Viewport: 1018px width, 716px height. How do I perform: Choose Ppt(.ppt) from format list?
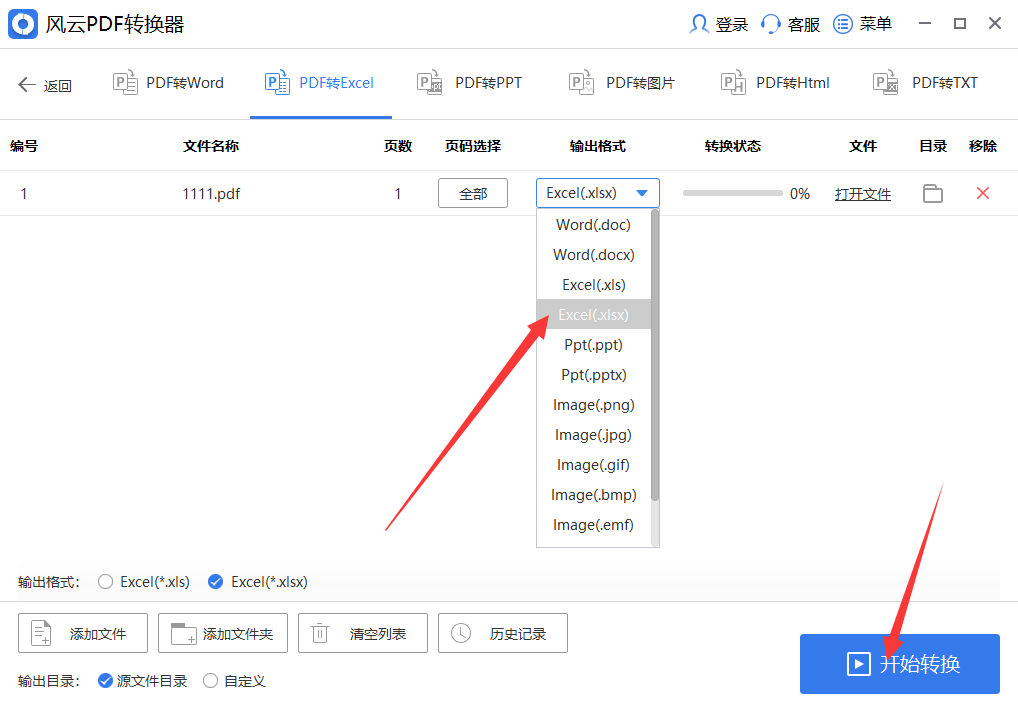pos(593,345)
